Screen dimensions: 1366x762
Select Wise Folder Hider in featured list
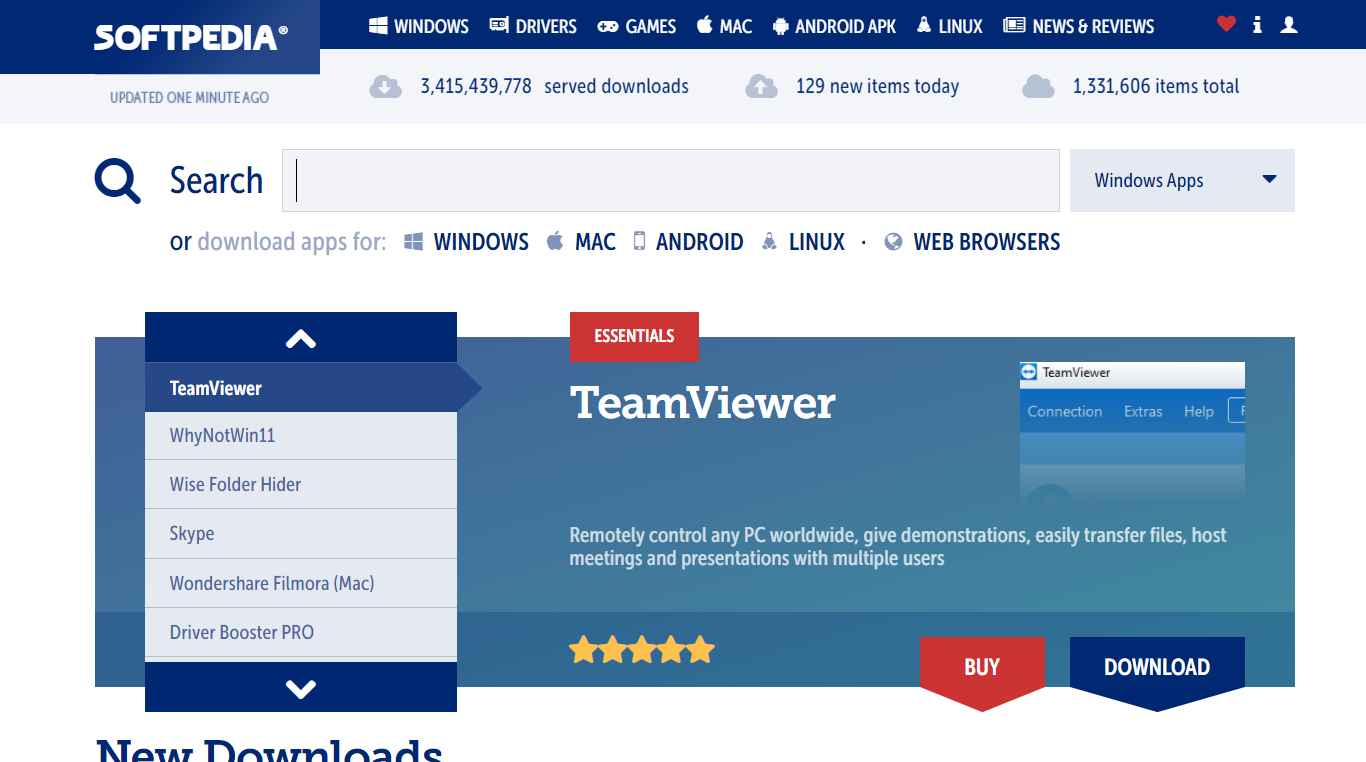[x=301, y=485]
